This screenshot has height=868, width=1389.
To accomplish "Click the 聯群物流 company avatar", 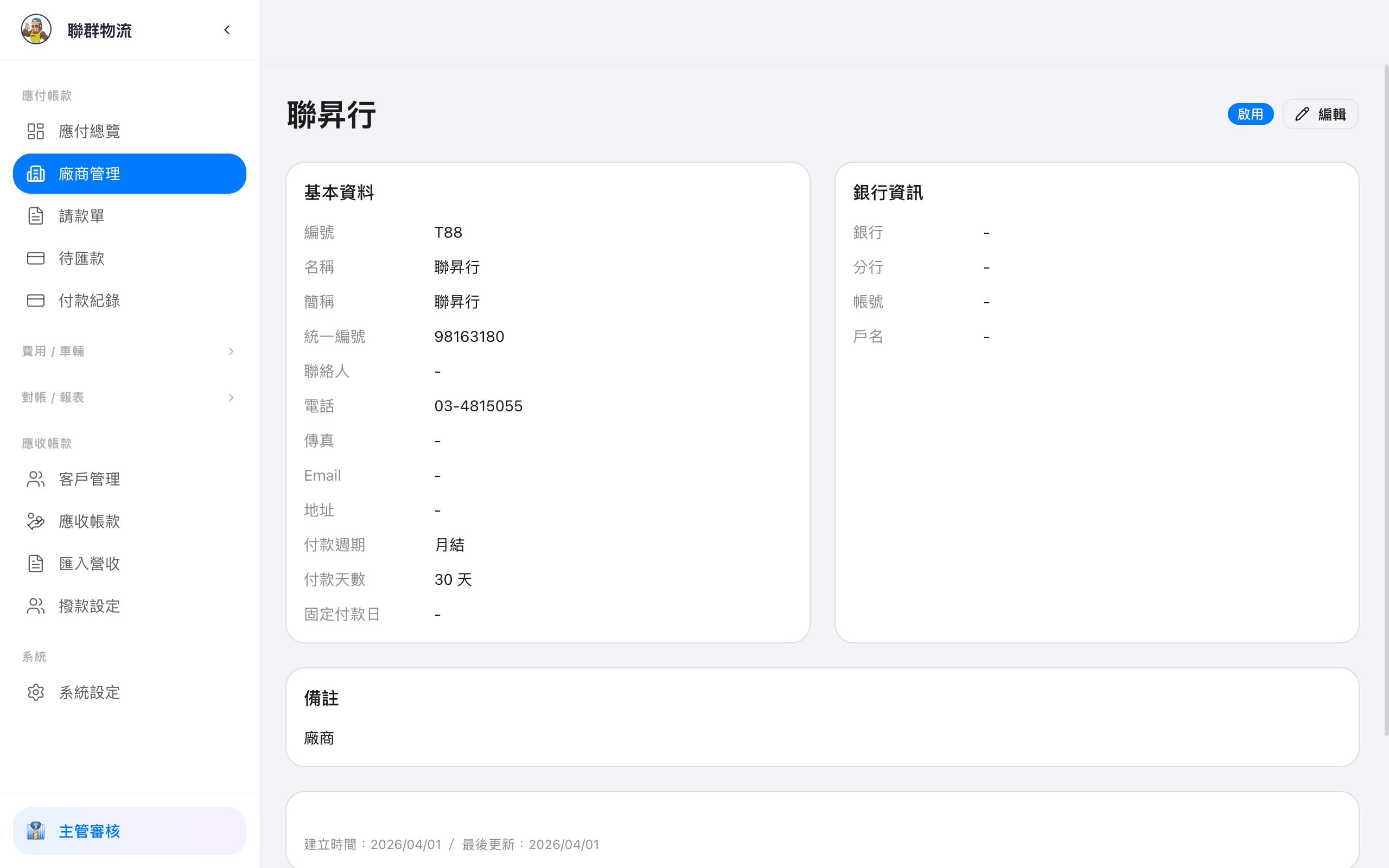I will pyautogui.click(x=36, y=30).
